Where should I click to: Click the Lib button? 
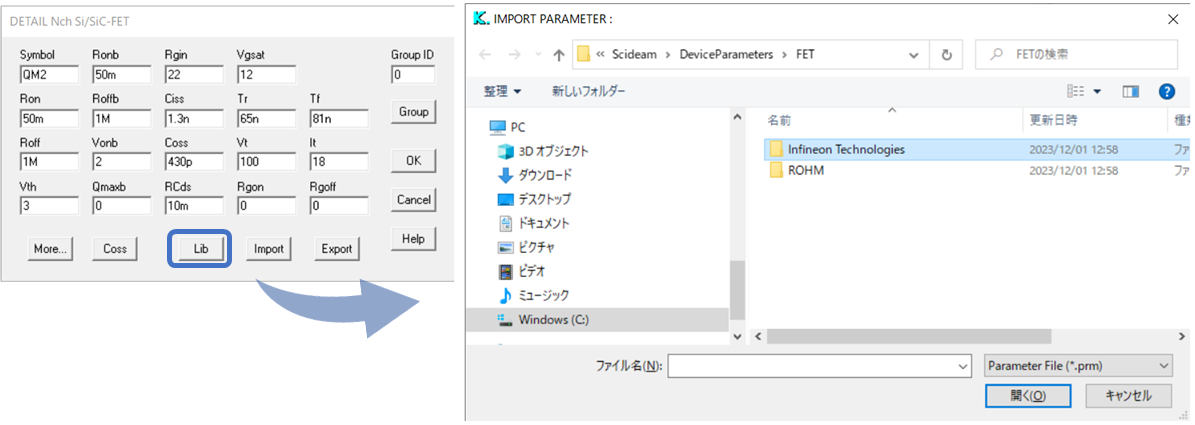200,249
